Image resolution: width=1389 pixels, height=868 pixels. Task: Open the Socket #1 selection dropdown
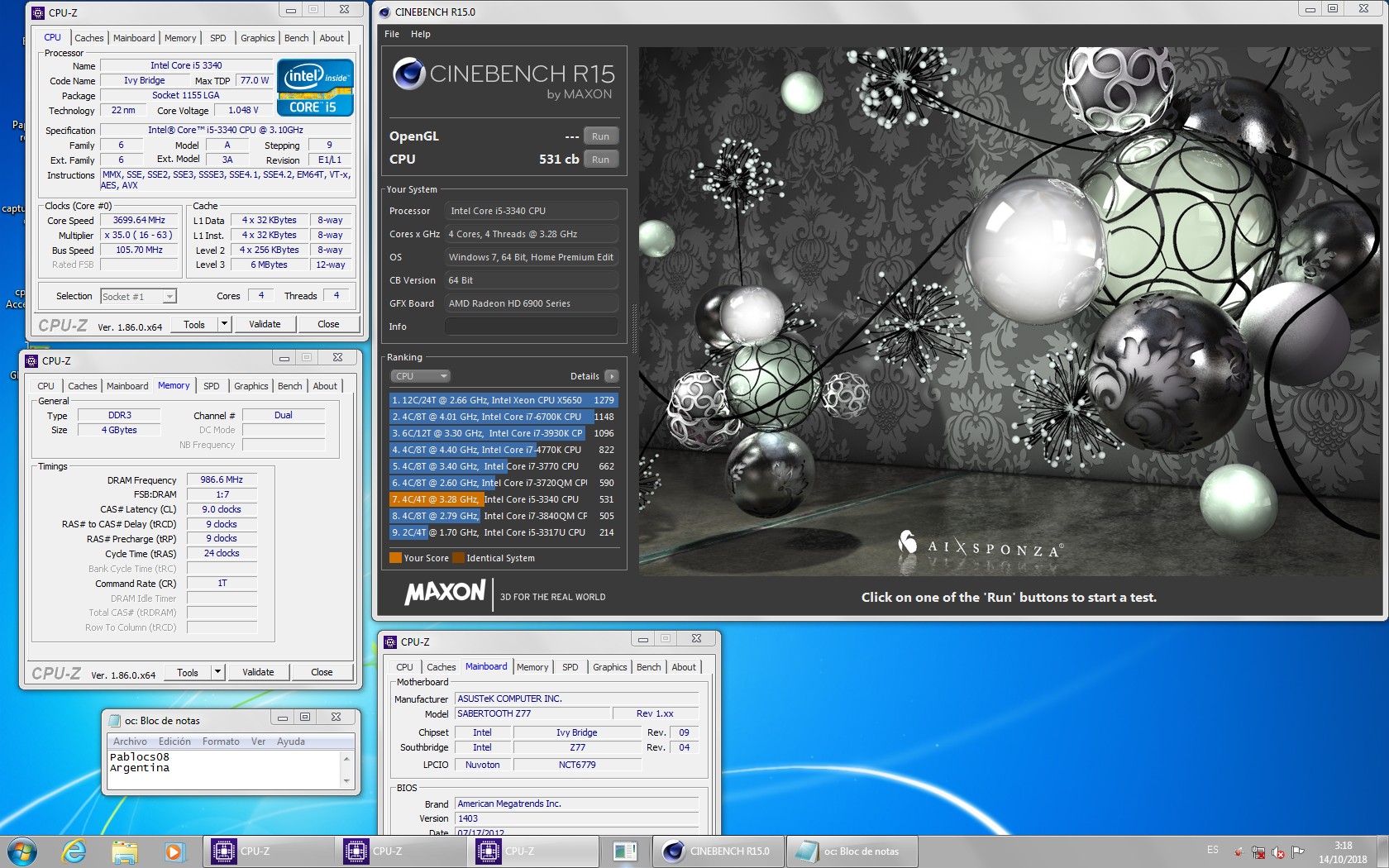click(x=138, y=297)
